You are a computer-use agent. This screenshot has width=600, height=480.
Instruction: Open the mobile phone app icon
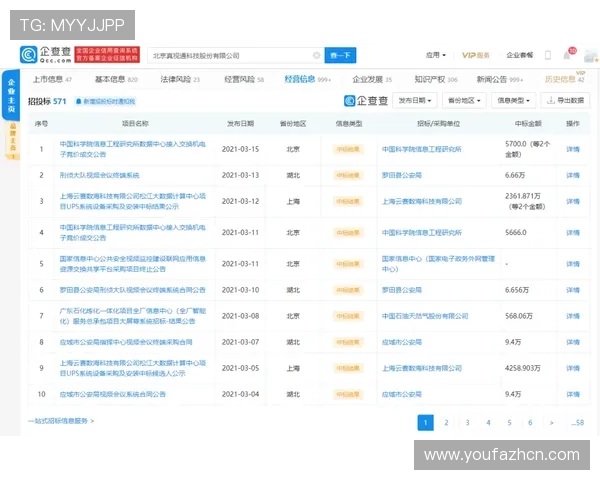(548, 56)
